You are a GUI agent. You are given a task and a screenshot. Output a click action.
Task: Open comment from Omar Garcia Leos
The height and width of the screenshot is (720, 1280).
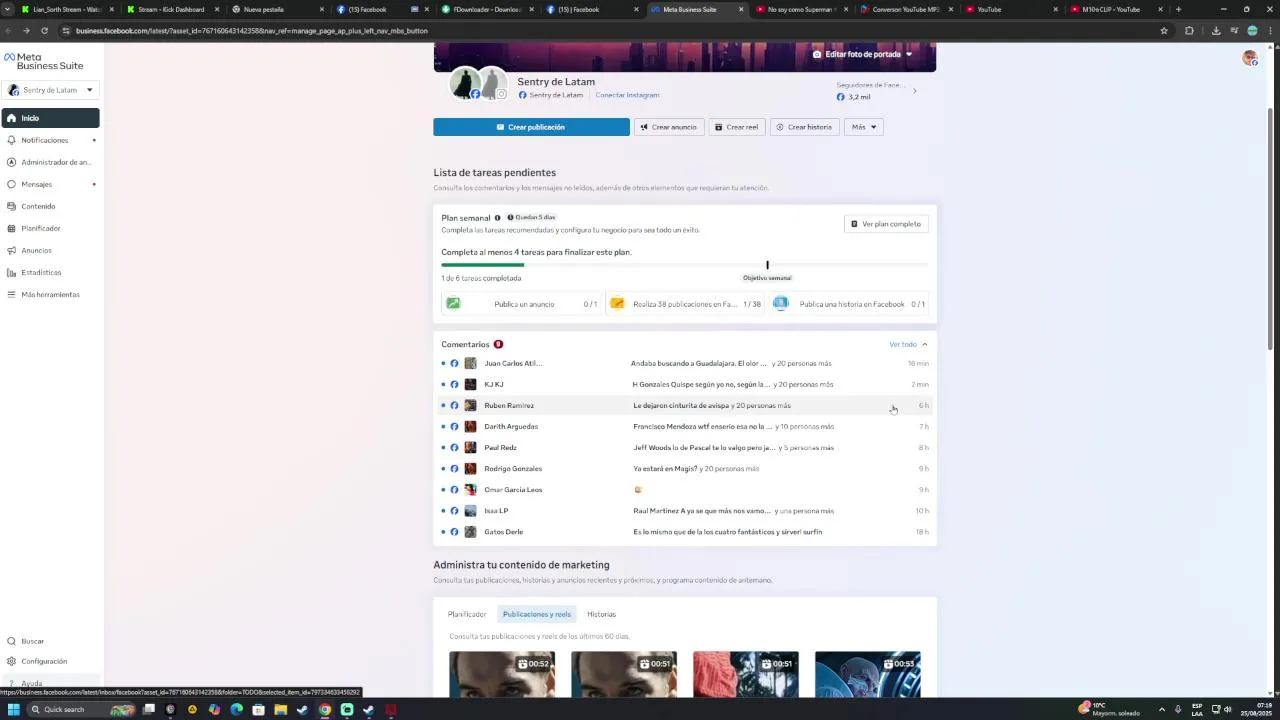(x=685, y=489)
